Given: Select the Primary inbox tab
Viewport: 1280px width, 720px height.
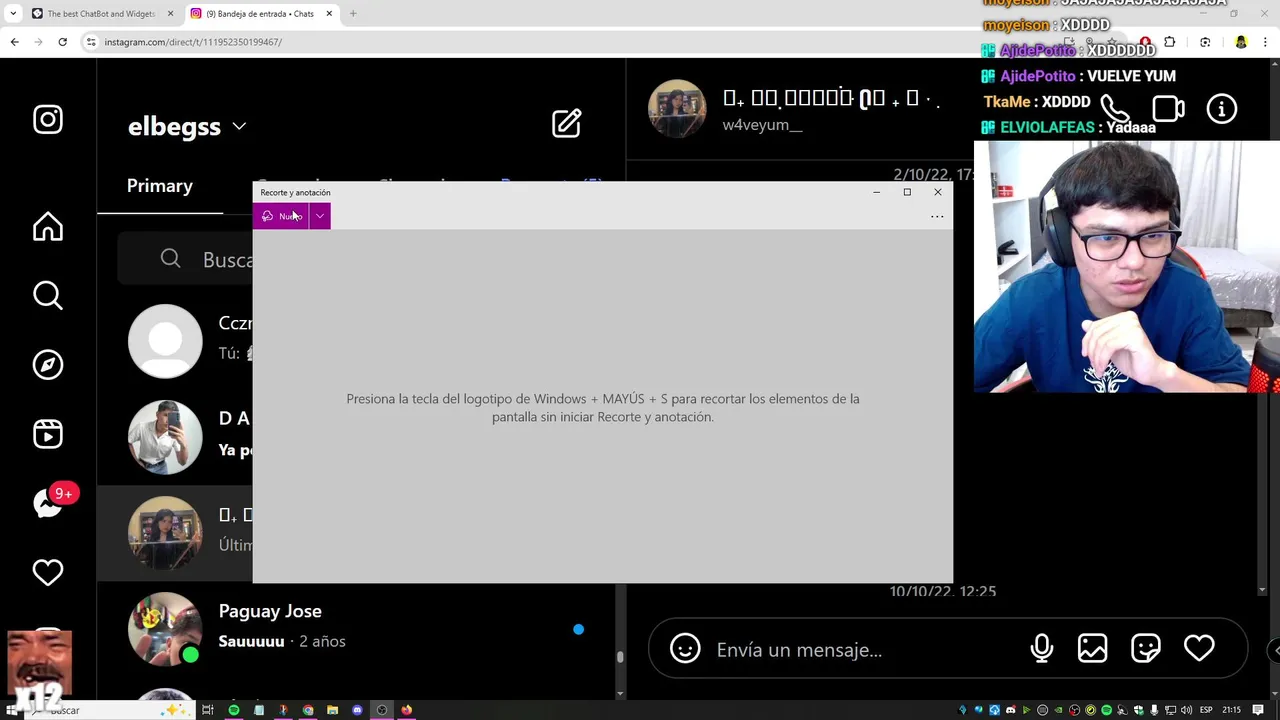Looking at the screenshot, I should coord(160,186).
